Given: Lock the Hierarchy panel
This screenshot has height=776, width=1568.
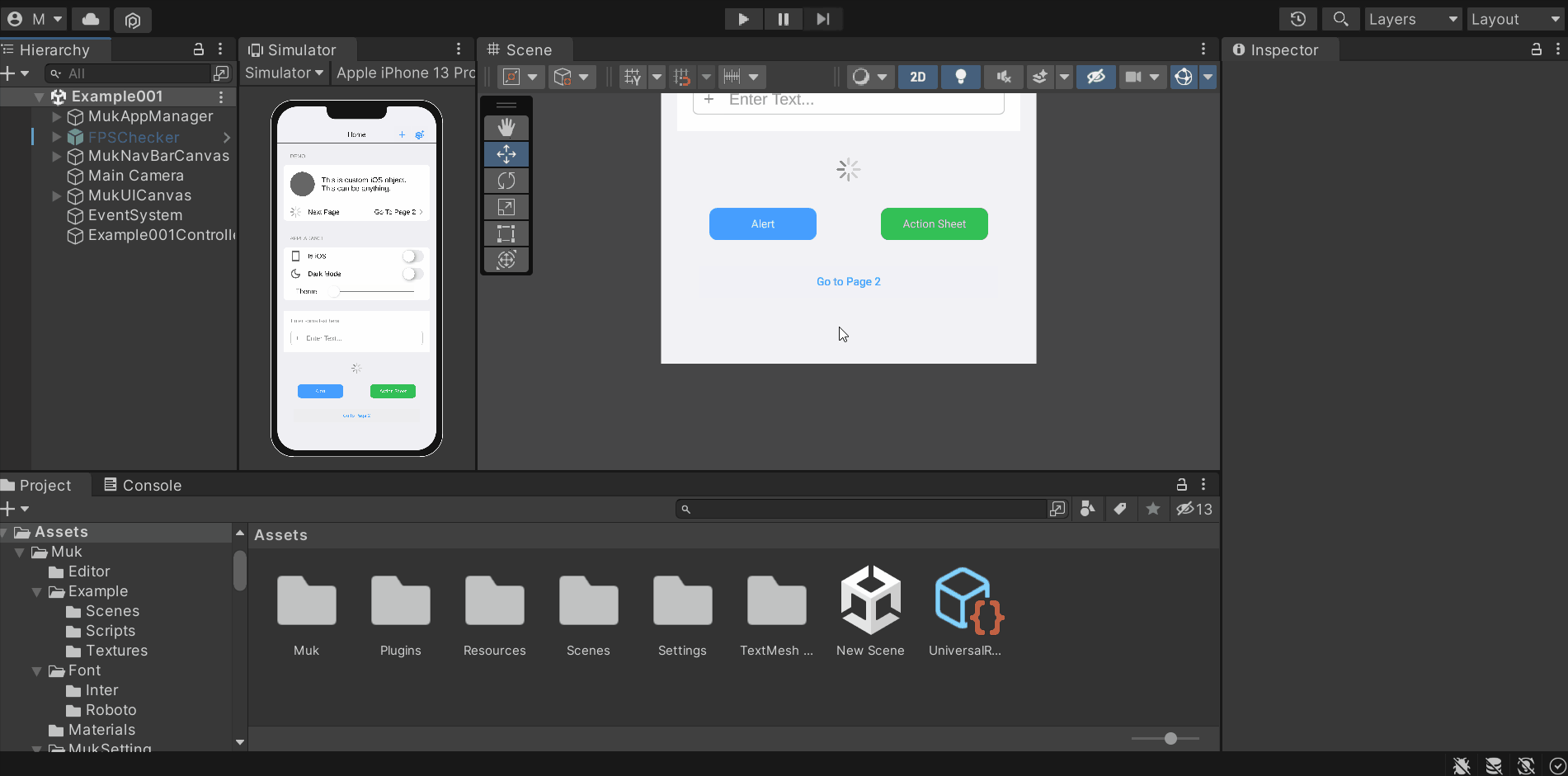Looking at the screenshot, I should pyautogui.click(x=199, y=49).
